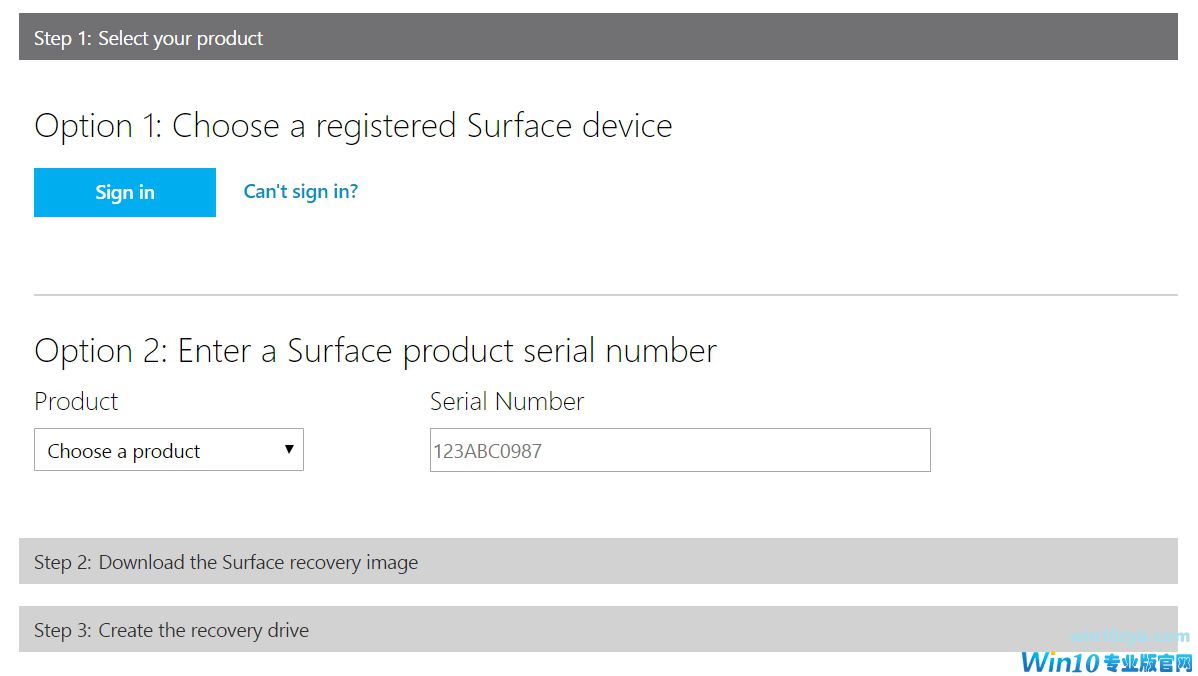The image size is (1198, 676).
Task: Open the Choose a product dropdown
Action: coord(168,450)
